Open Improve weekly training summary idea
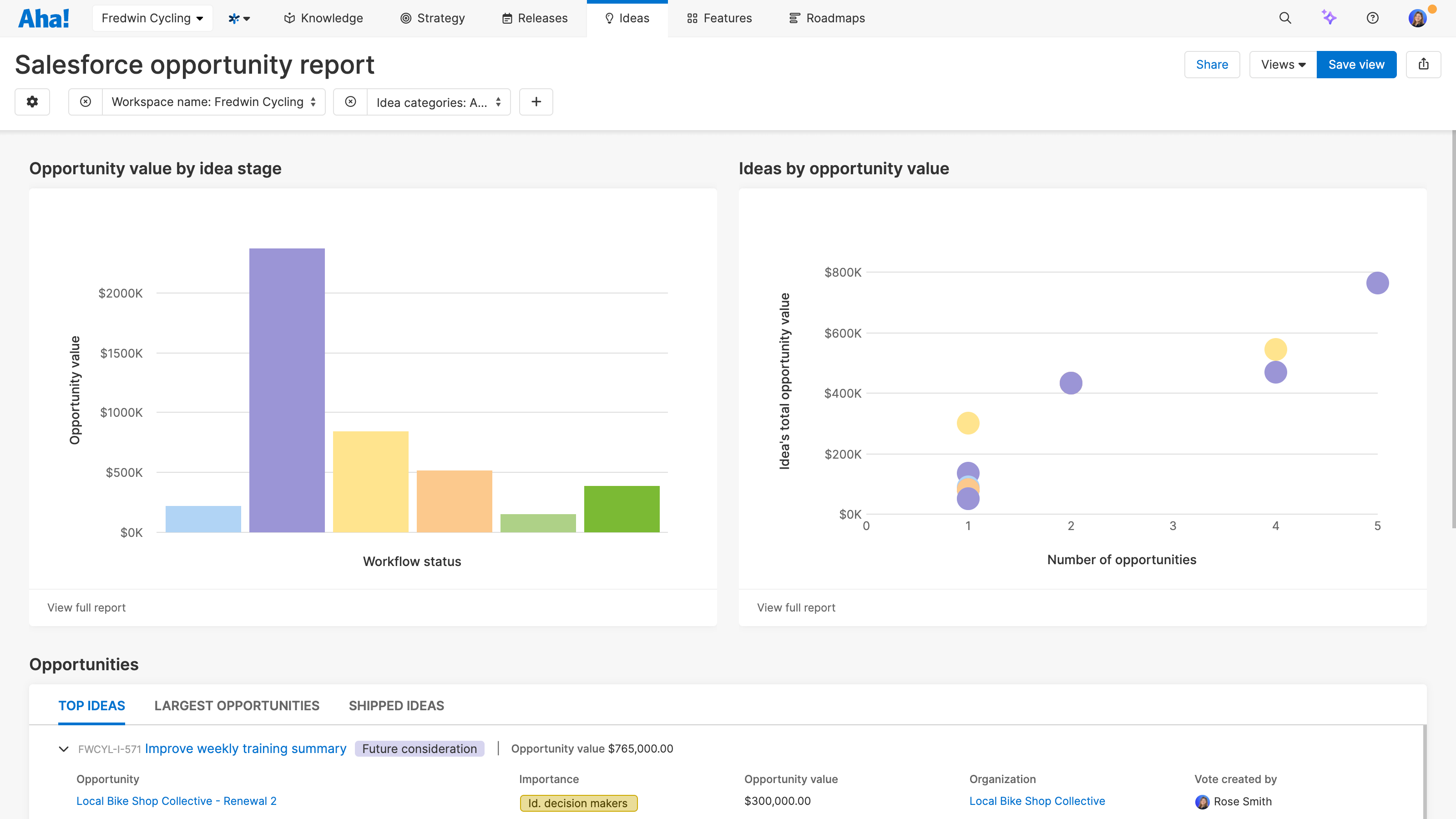This screenshot has height=819, width=1456. point(245,748)
